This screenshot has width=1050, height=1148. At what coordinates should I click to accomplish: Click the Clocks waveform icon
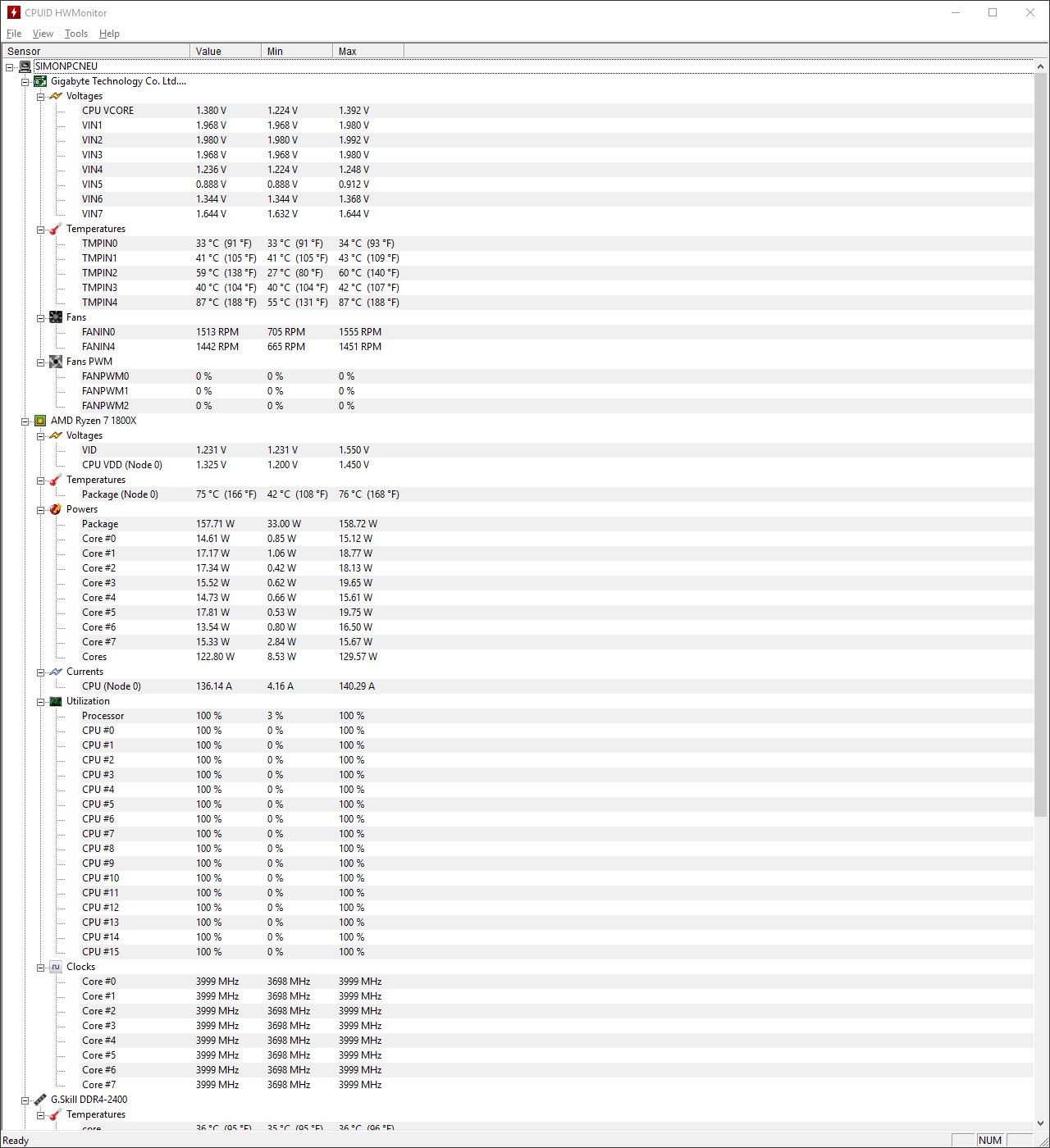56,967
